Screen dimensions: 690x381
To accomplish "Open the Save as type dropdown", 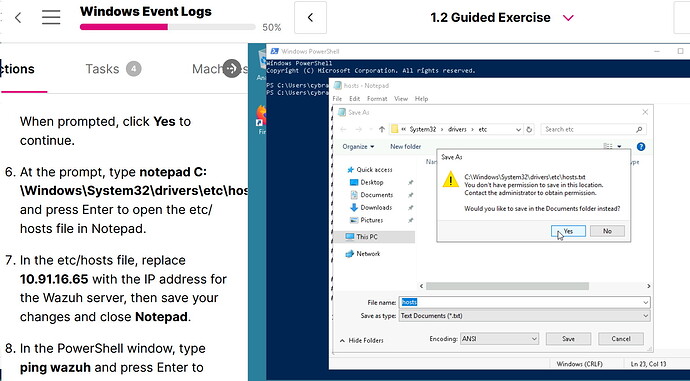I will [x=524, y=316].
